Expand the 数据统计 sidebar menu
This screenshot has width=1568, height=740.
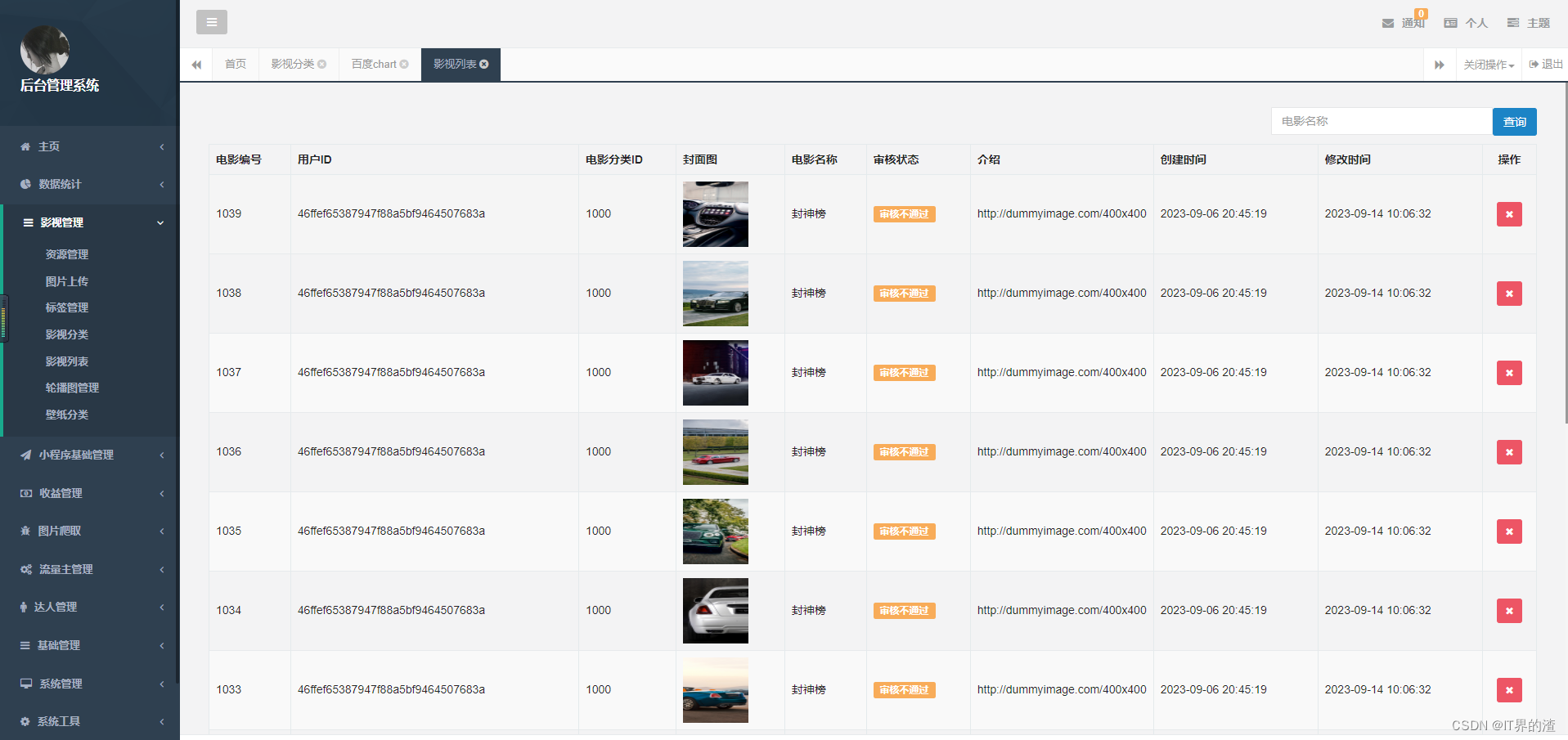[x=90, y=184]
